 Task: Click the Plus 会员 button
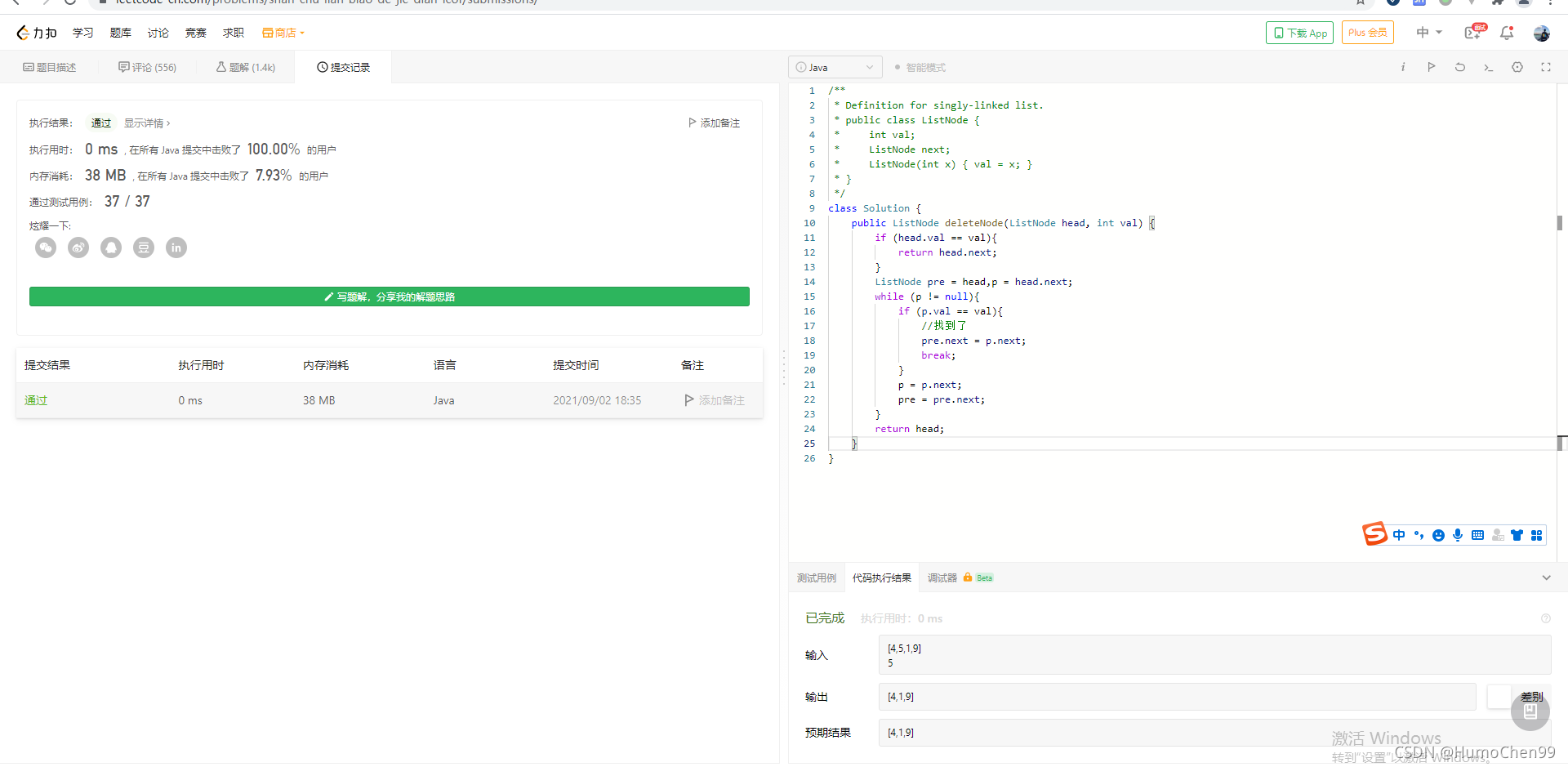coord(1367,33)
